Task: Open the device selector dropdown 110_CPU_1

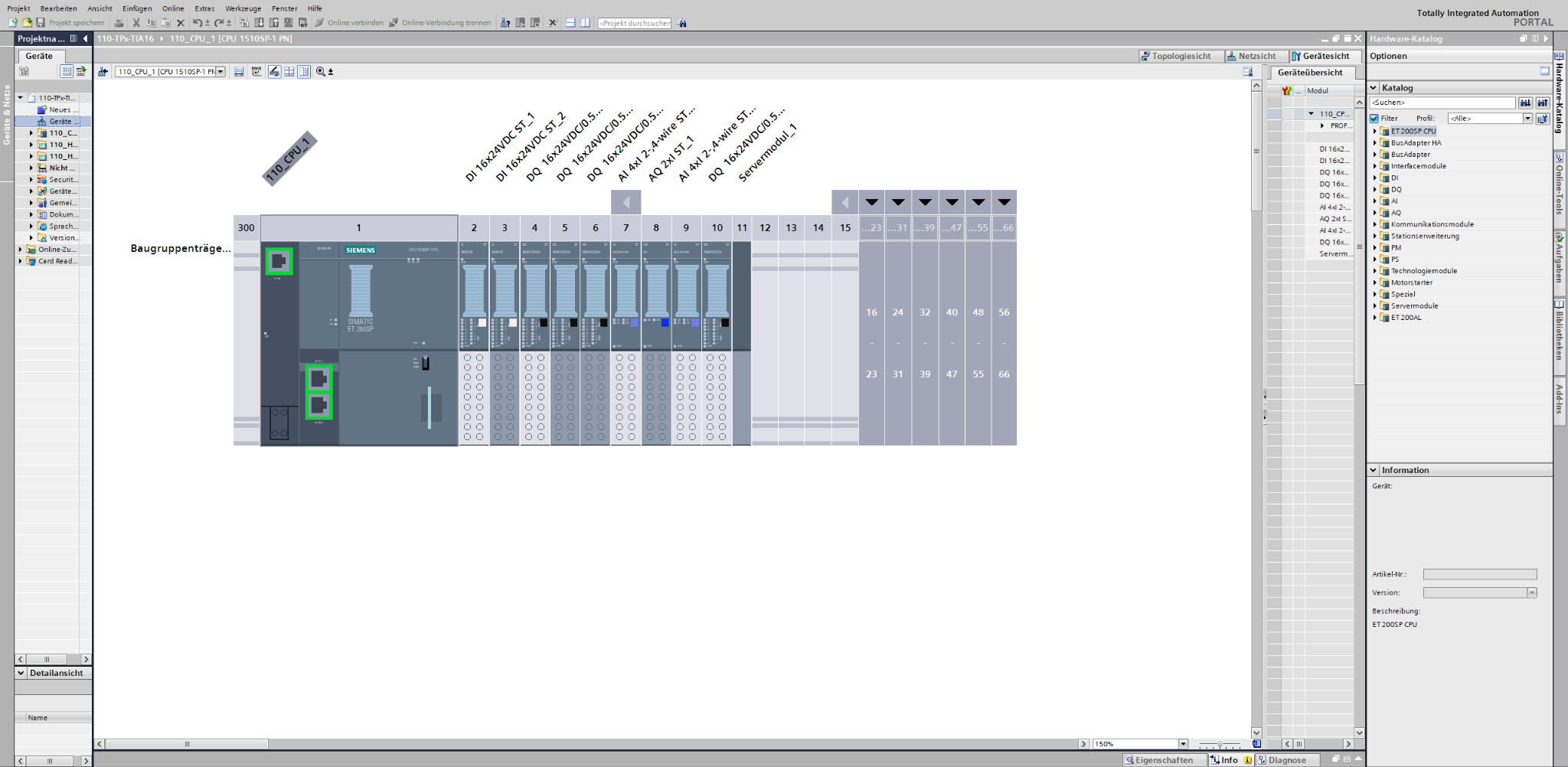Action: (220, 71)
